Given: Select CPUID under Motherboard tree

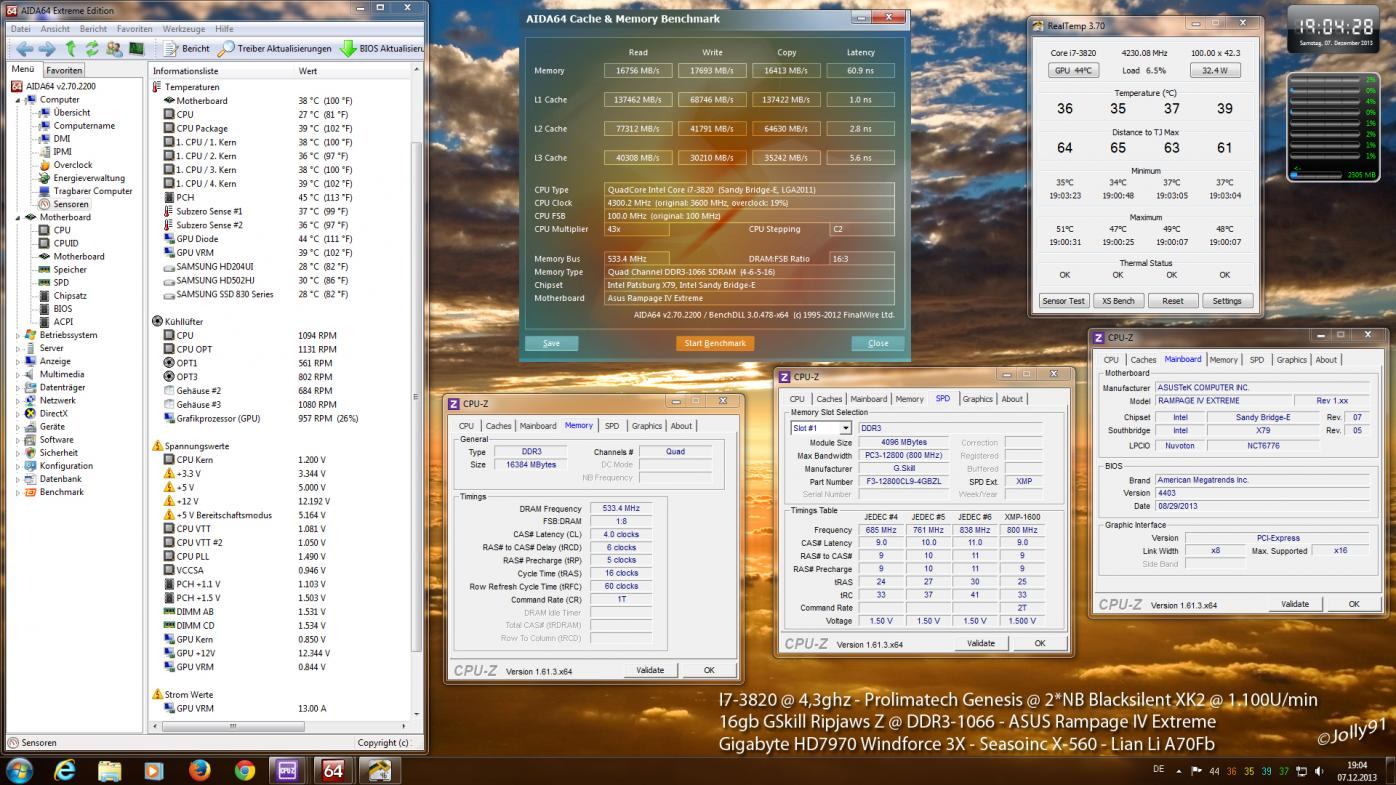Looking at the screenshot, I should click(66, 243).
